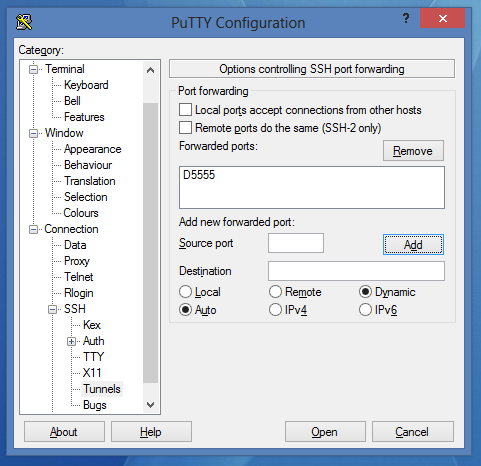This screenshot has height=466, width=481.
Task: Enable local ports accept connections from other hosts
Action: [185, 109]
